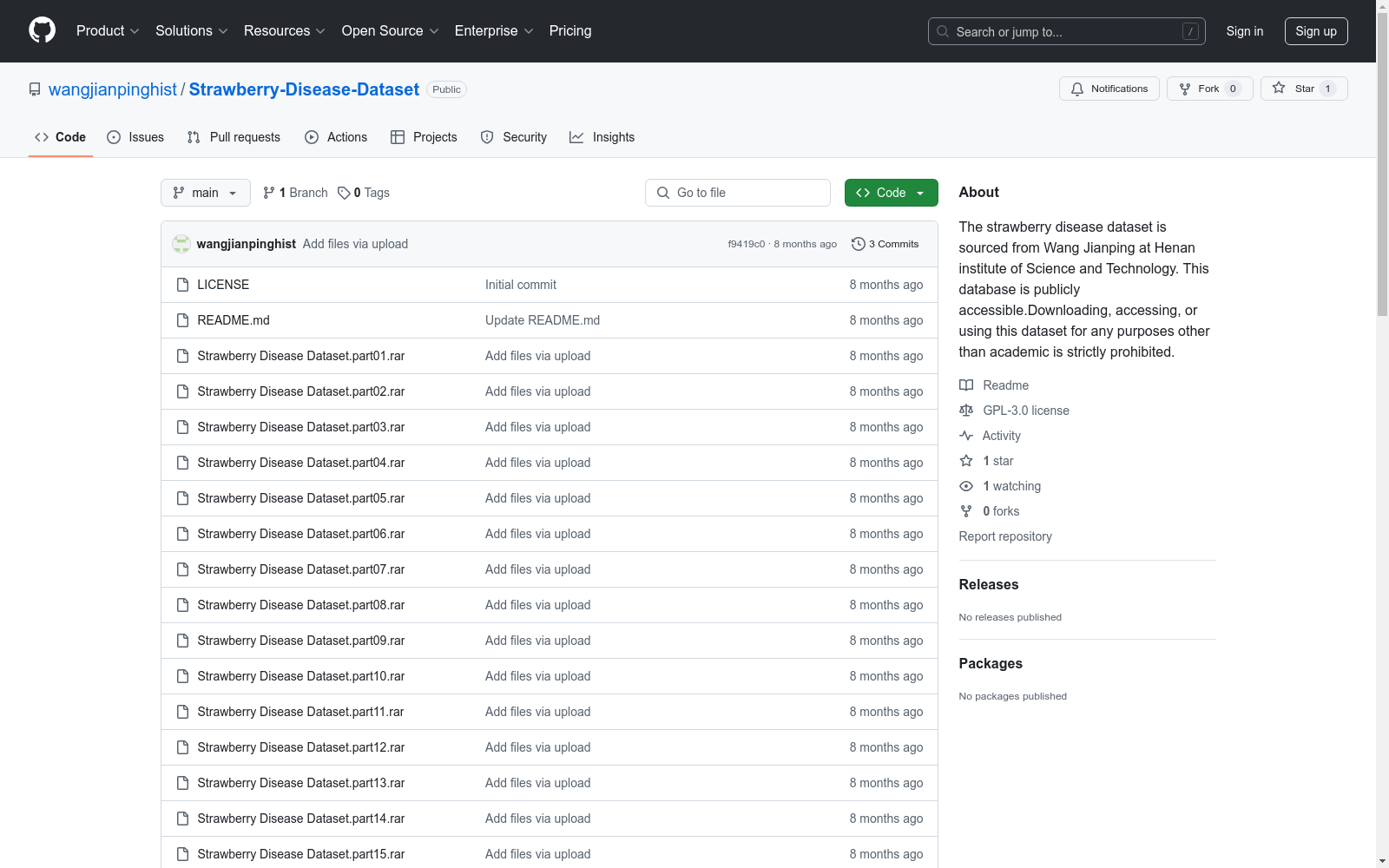Expand the Enterprise menu

pos(494,31)
